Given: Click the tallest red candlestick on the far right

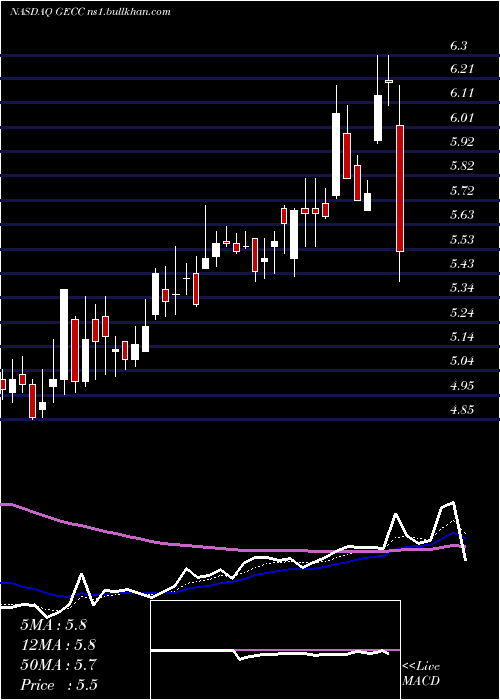Looking at the screenshot, I should [x=400, y=188].
